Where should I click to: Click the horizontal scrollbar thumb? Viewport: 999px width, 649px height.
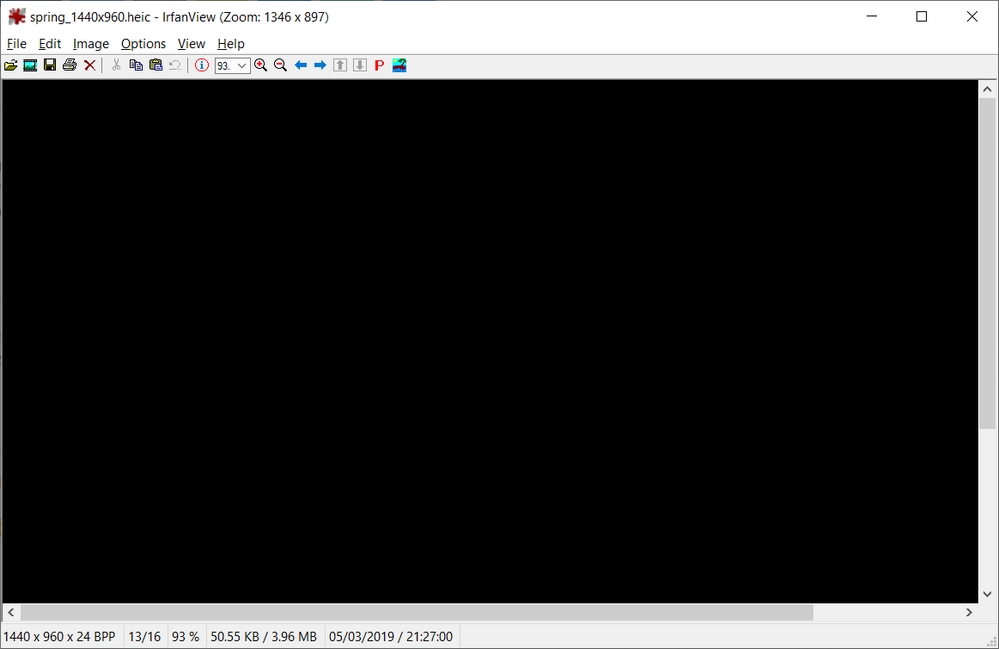(x=417, y=612)
